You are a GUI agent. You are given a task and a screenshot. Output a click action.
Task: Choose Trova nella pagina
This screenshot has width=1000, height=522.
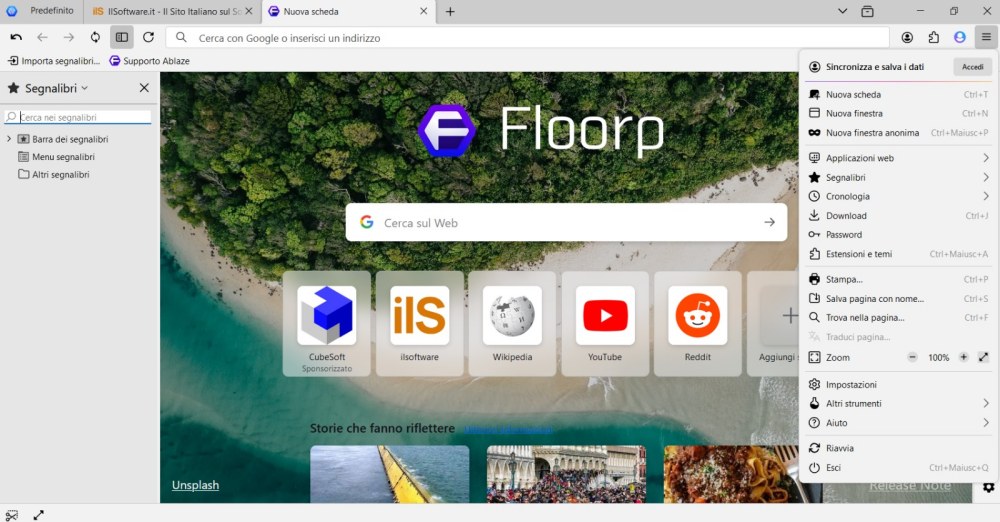[x=898, y=318]
